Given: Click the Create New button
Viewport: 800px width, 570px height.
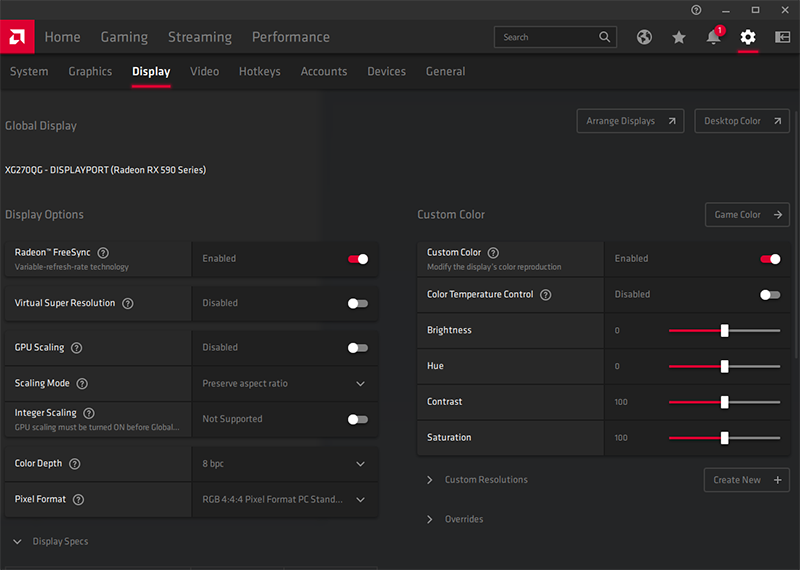Looking at the screenshot, I should [746, 480].
